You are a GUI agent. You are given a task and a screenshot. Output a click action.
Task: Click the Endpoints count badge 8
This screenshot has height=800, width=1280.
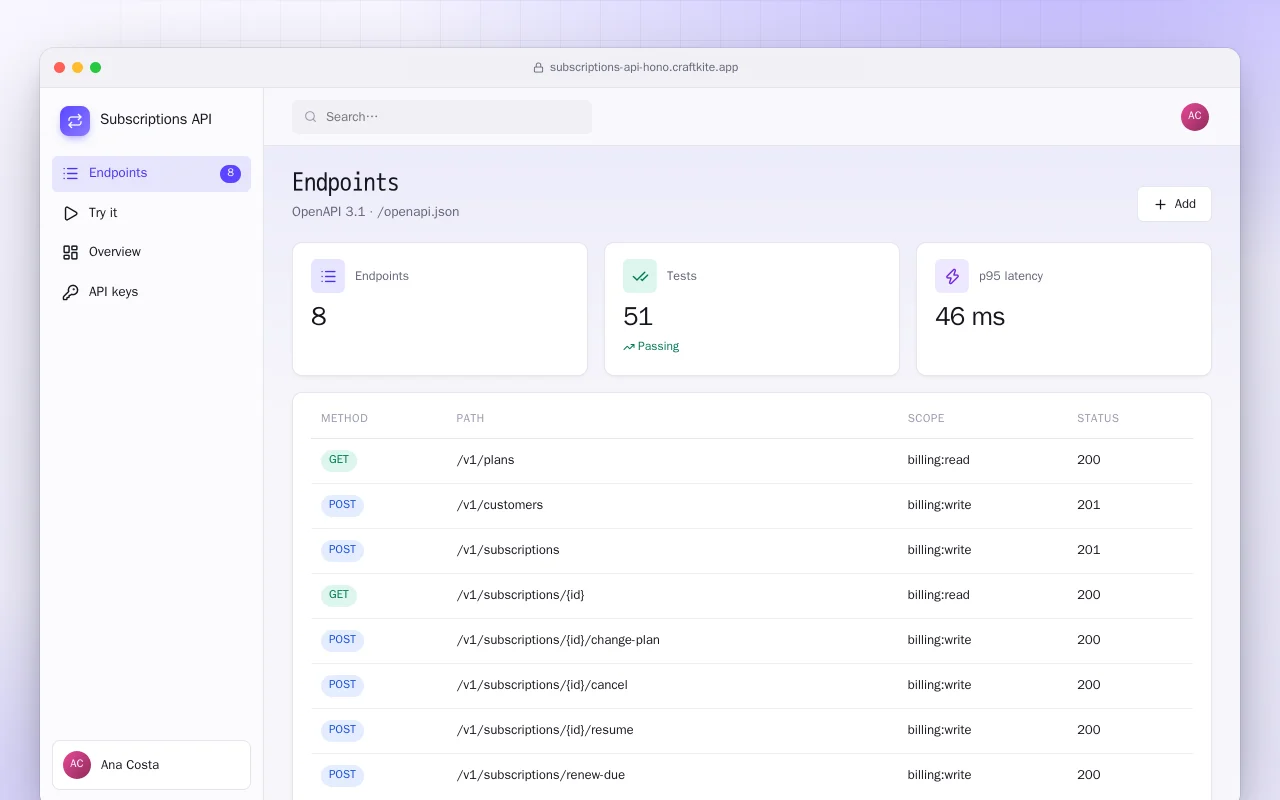coord(230,173)
